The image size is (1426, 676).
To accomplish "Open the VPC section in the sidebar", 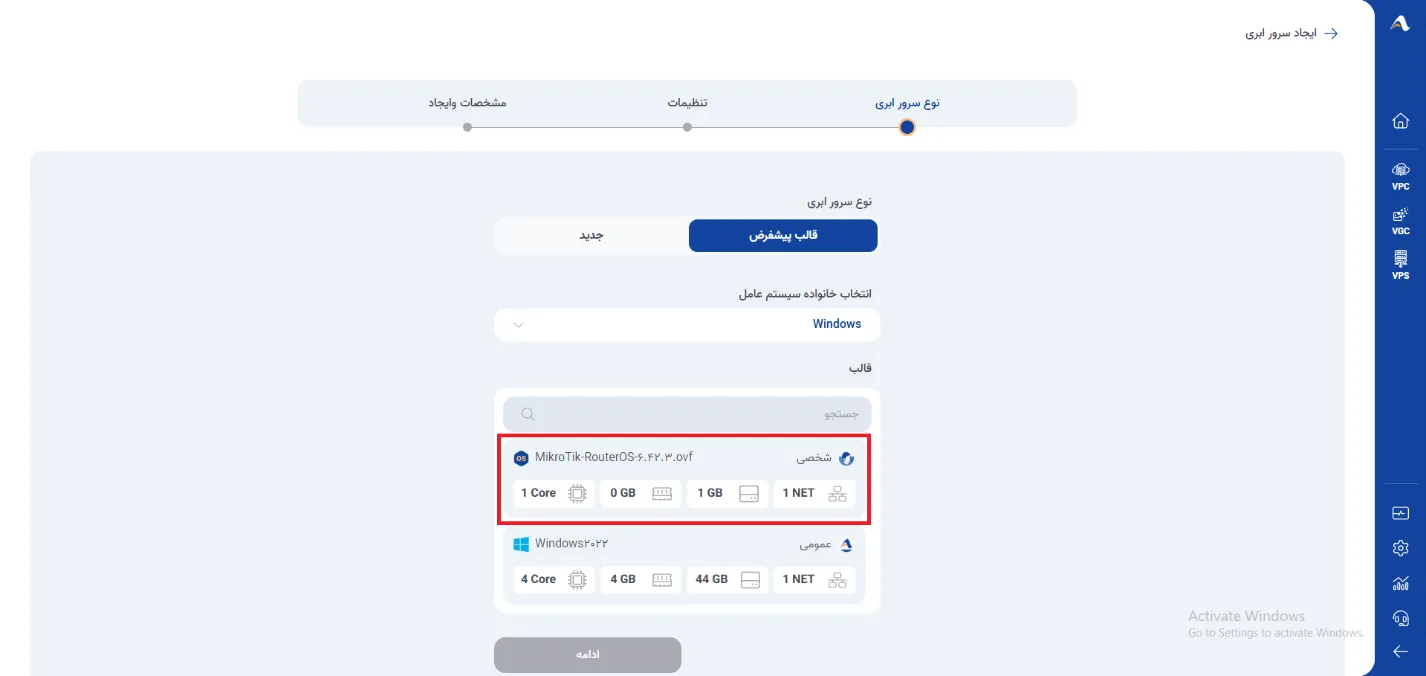I will (x=1400, y=176).
